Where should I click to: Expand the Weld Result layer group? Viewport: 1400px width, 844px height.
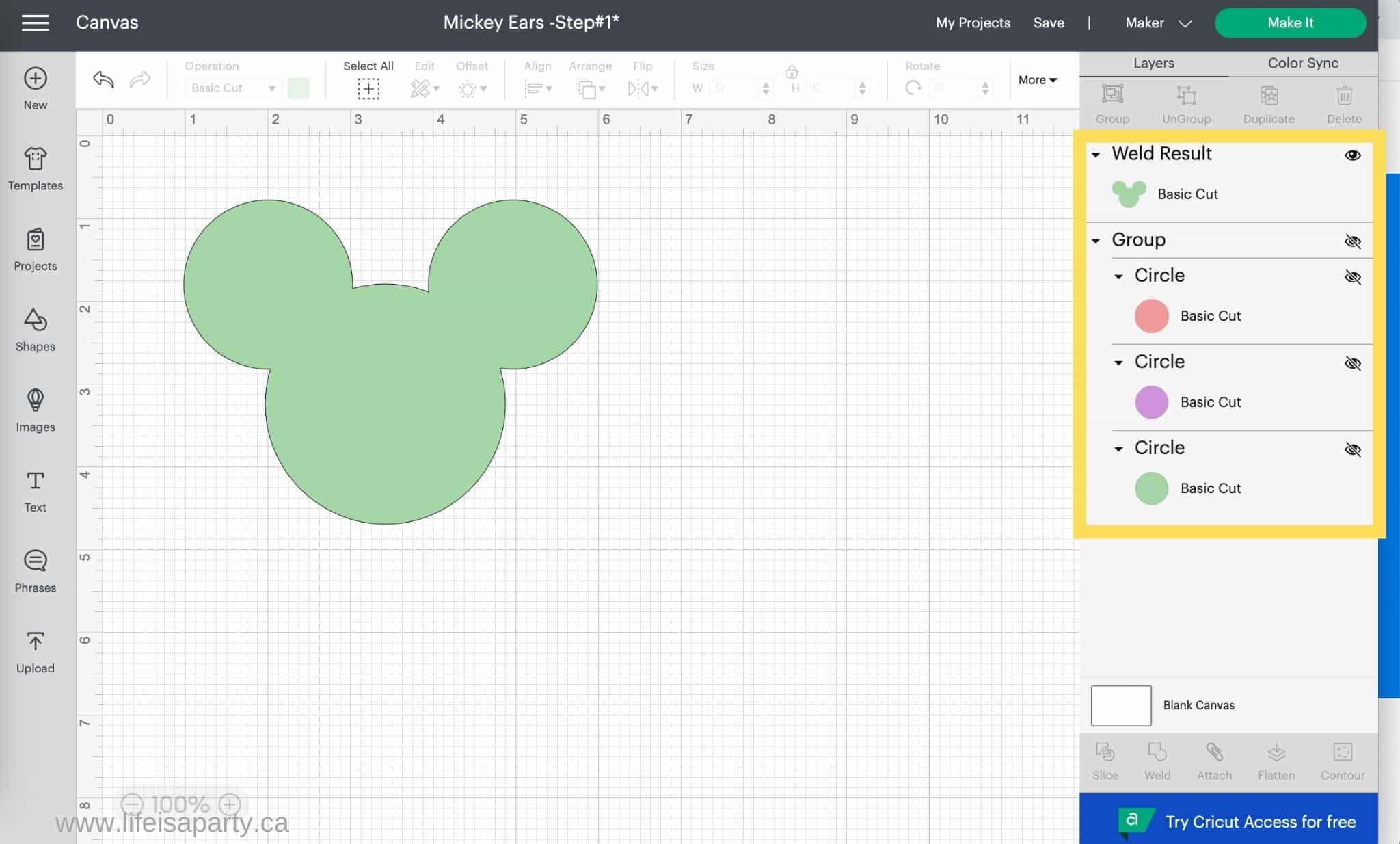(1097, 153)
